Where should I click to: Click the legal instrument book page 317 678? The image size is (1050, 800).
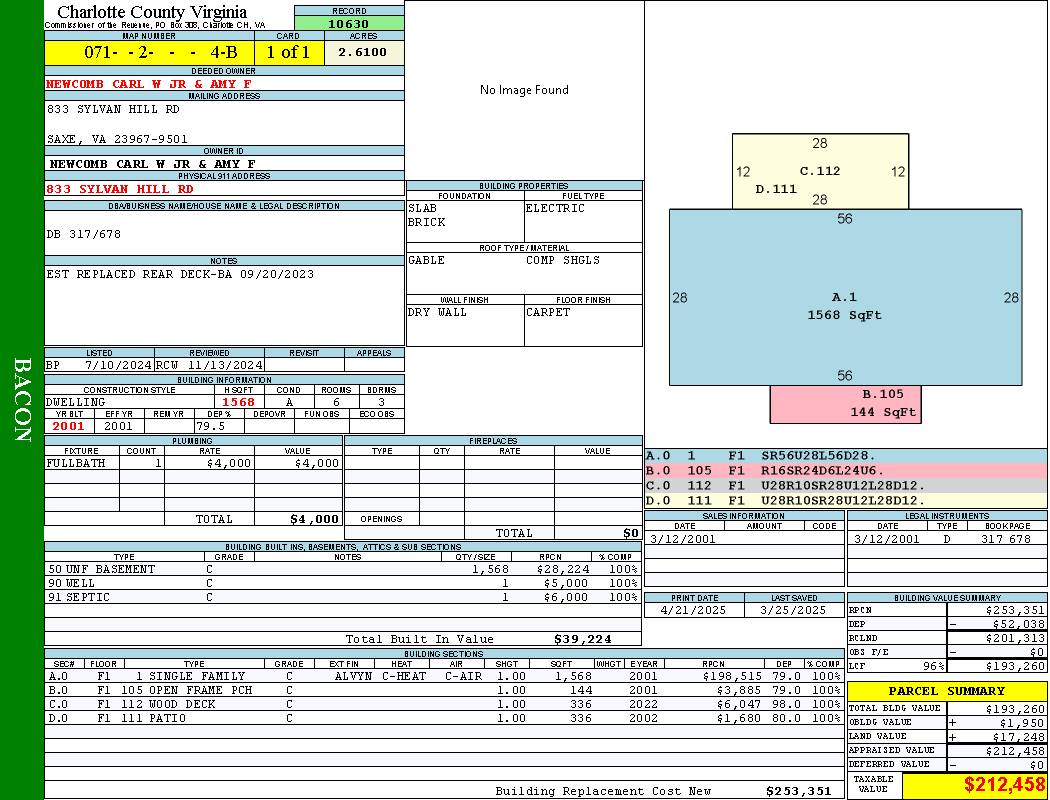click(1005, 539)
